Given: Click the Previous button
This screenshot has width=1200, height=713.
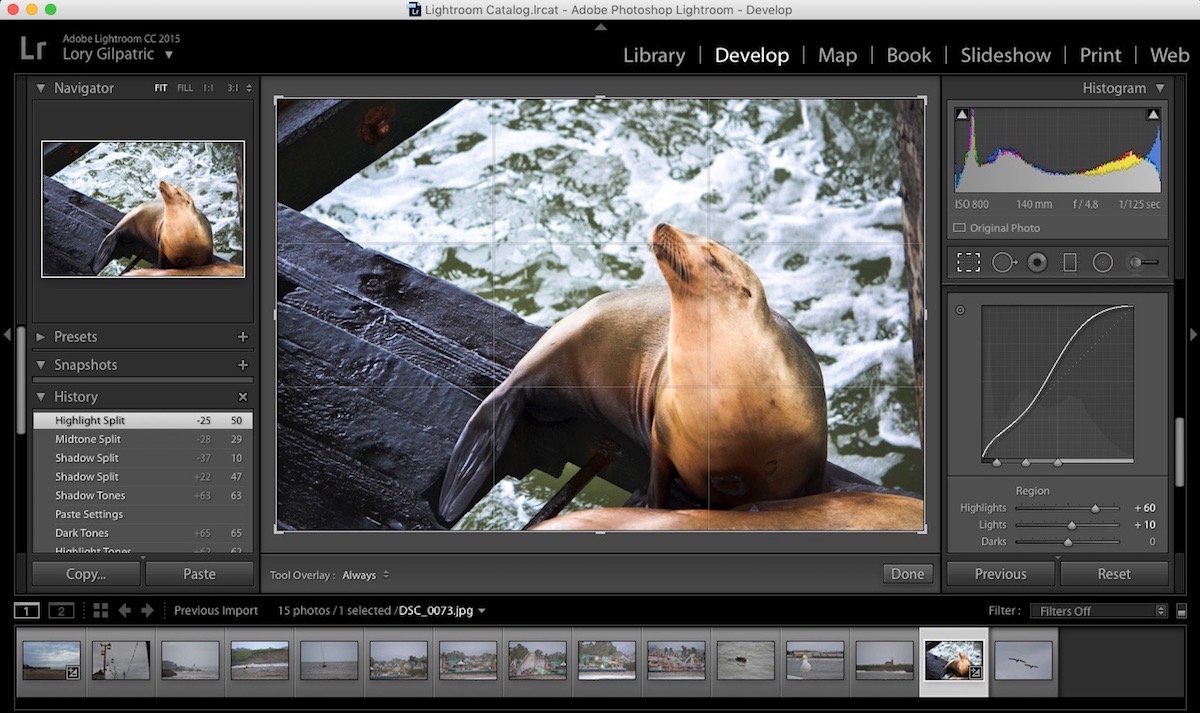Looking at the screenshot, I should 1000,573.
